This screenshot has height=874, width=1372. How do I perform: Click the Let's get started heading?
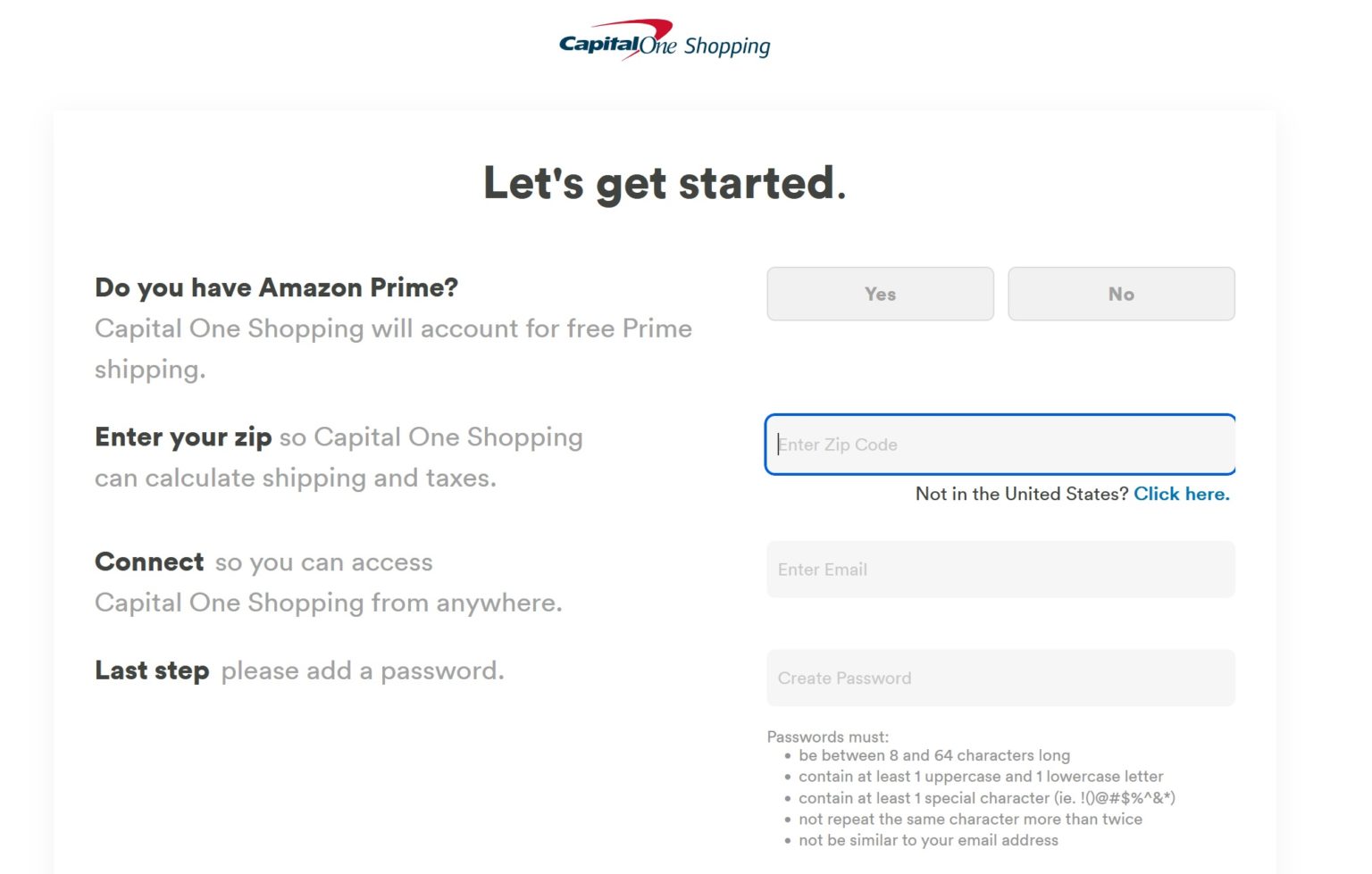click(664, 183)
